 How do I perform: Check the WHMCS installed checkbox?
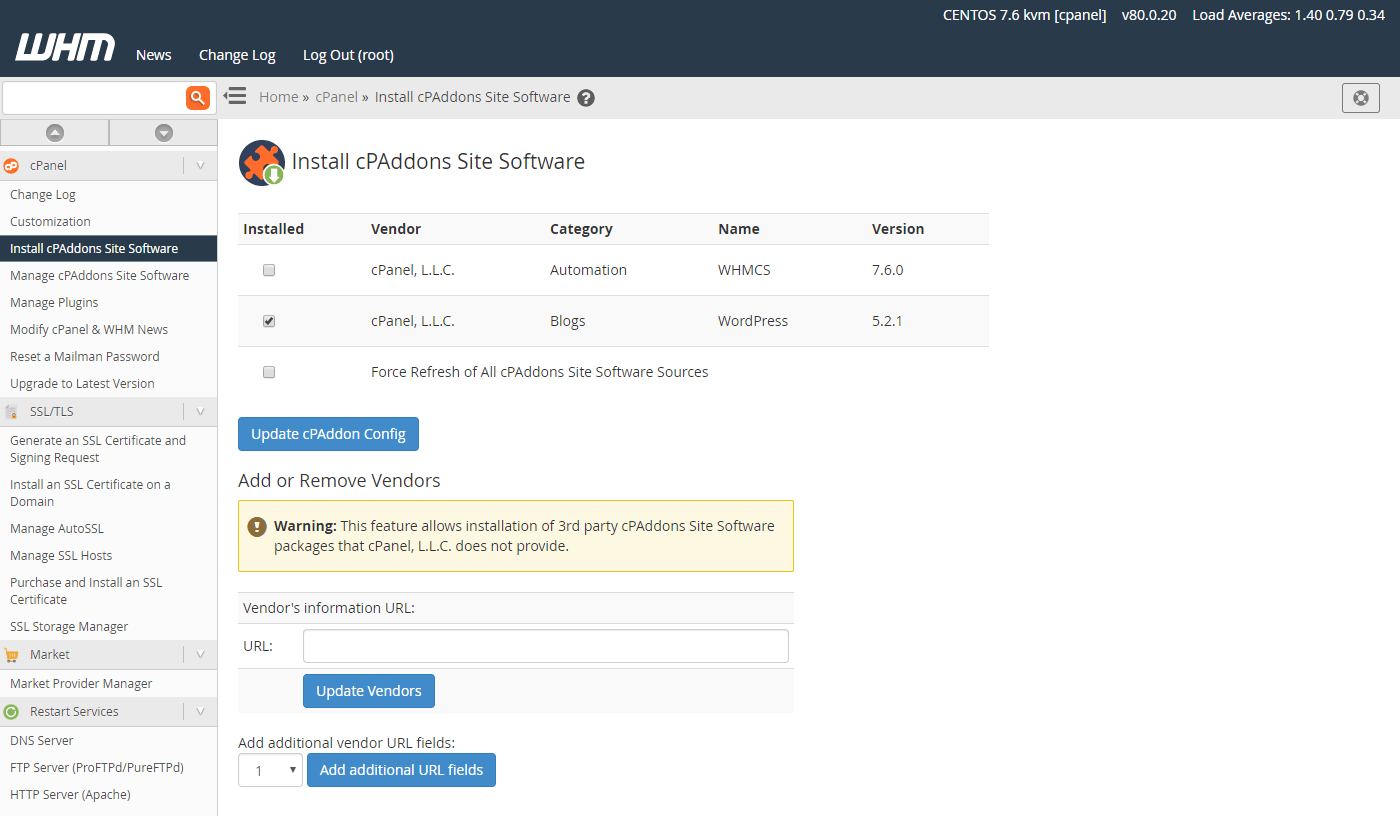268,270
